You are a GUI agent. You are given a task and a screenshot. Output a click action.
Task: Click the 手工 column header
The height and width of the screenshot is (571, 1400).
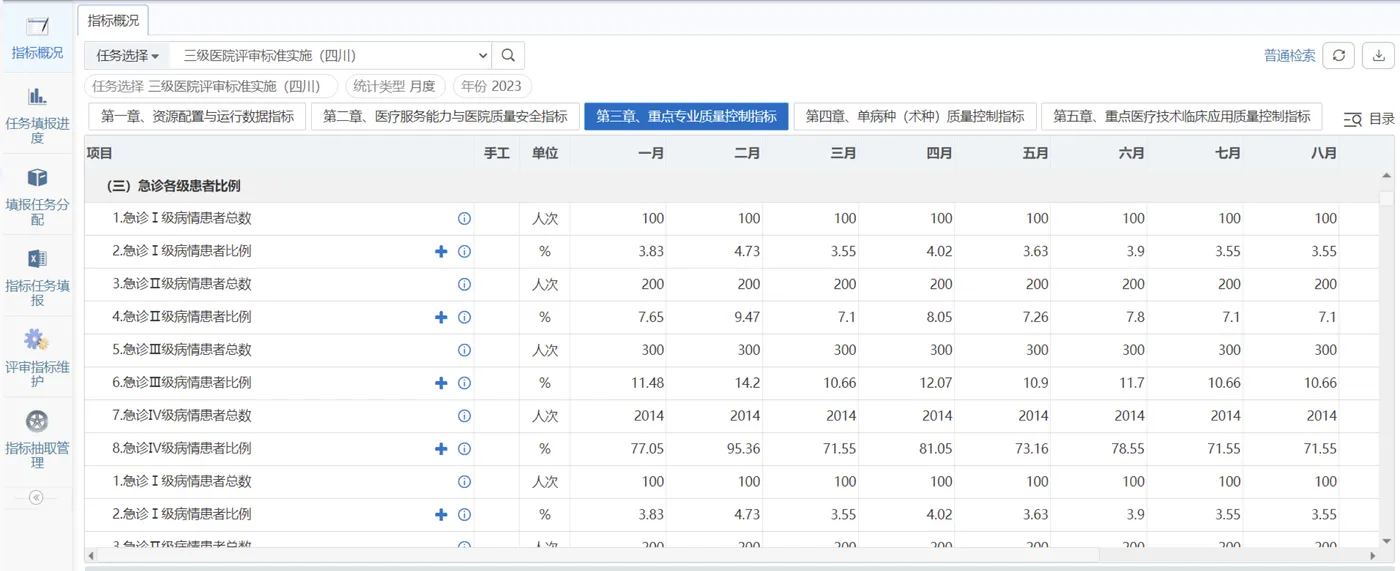[x=497, y=153]
